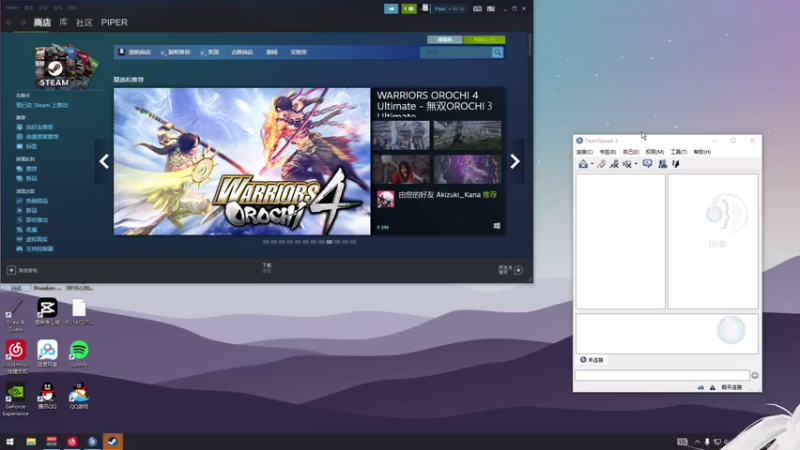Open TeamSpeak 连接 menu
Screen dimensions: 800x450
pyautogui.click(x=584, y=152)
